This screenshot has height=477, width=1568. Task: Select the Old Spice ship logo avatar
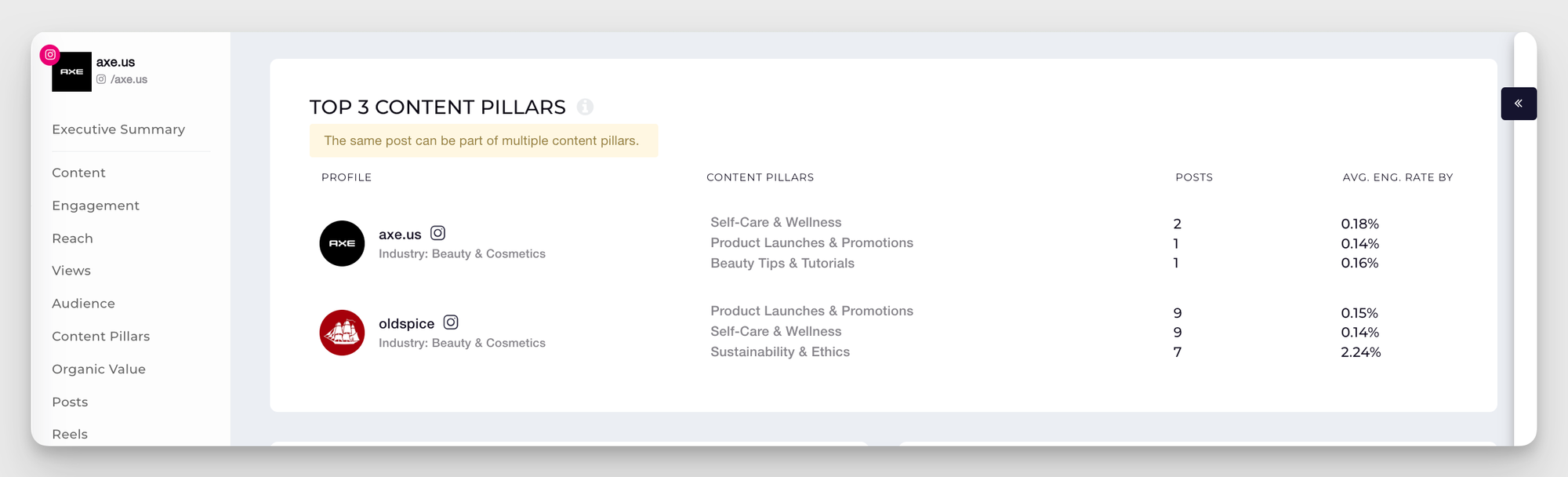341,333
